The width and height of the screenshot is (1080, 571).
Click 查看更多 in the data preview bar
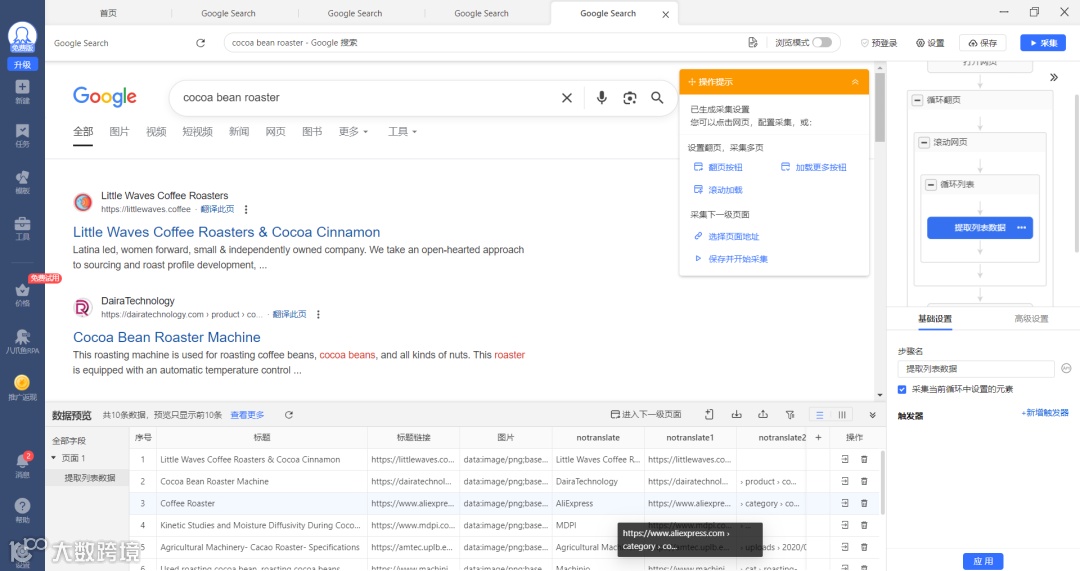pos(247,415)
